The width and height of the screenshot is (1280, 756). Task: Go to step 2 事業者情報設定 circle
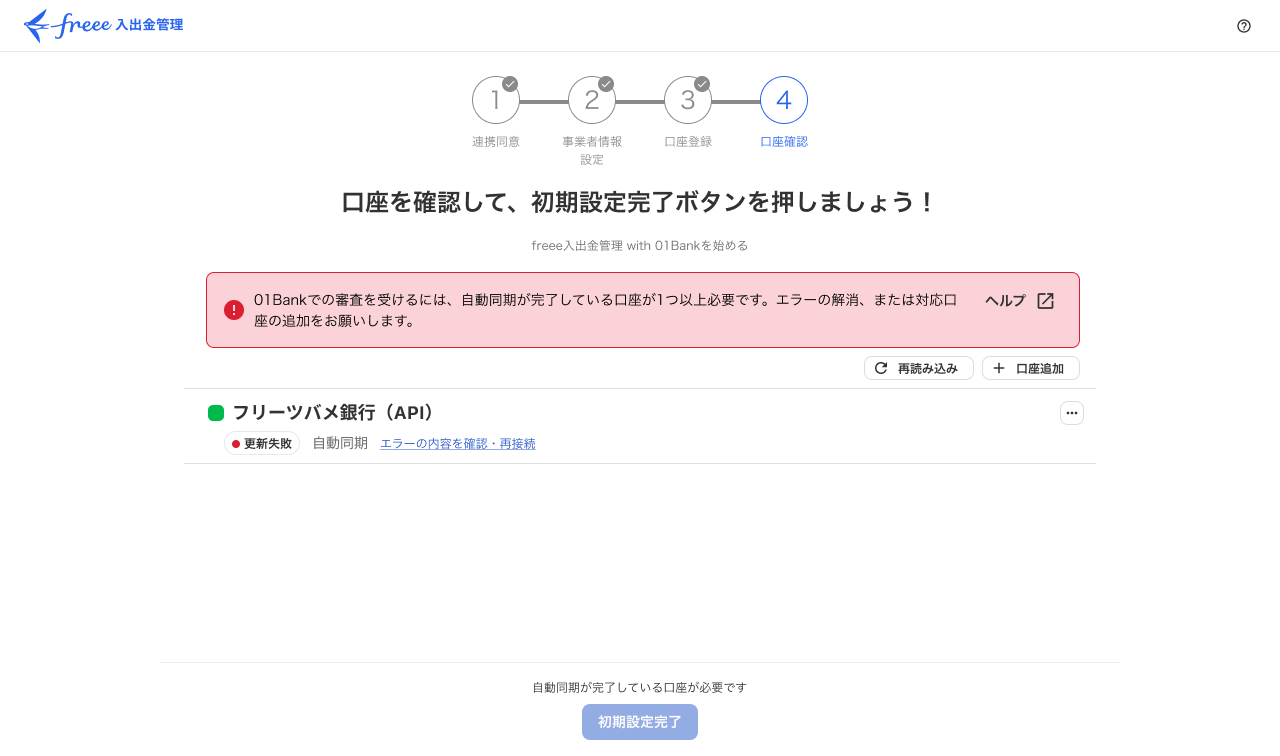(x=592, y=100)
